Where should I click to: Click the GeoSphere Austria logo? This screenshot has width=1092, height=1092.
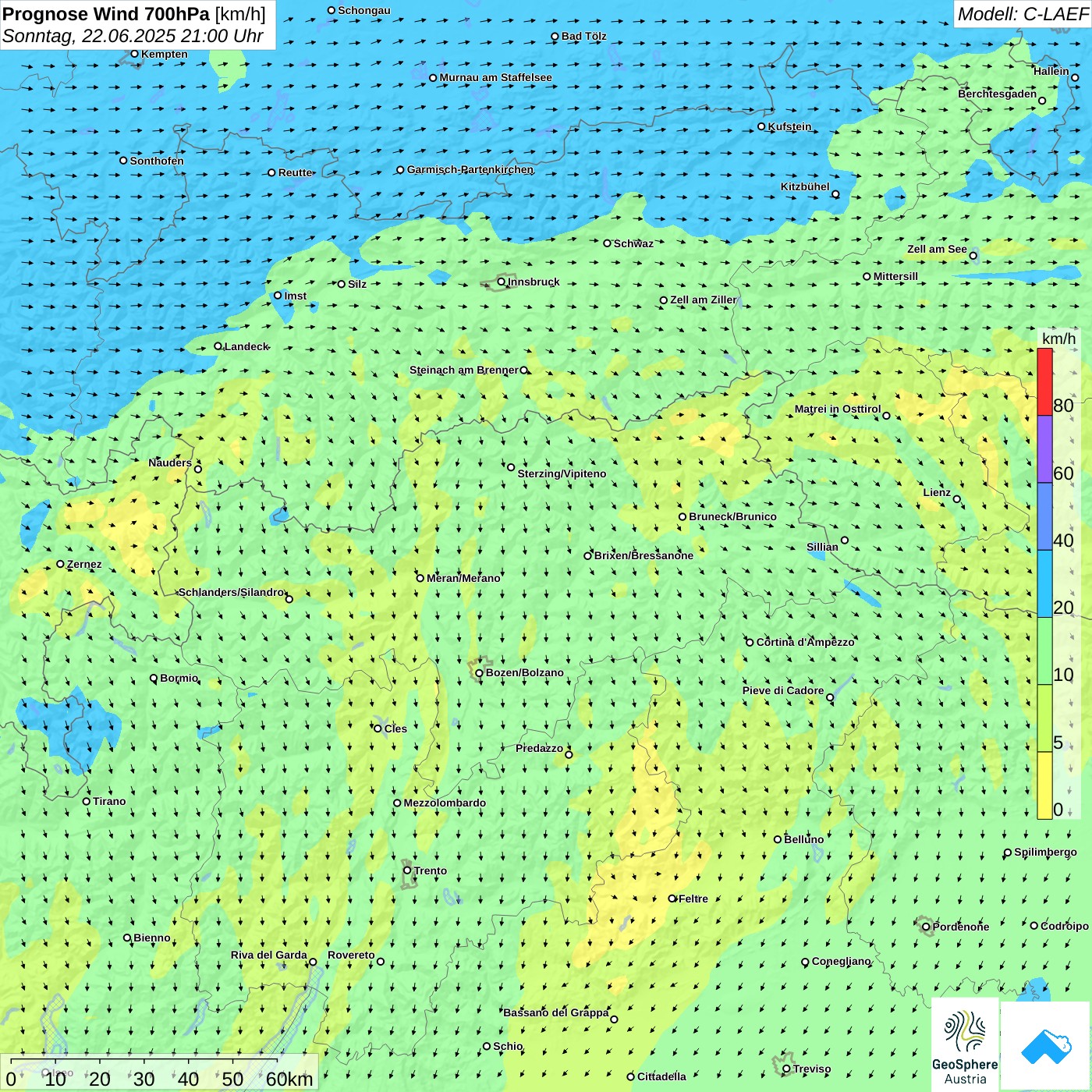point(965,1045)
